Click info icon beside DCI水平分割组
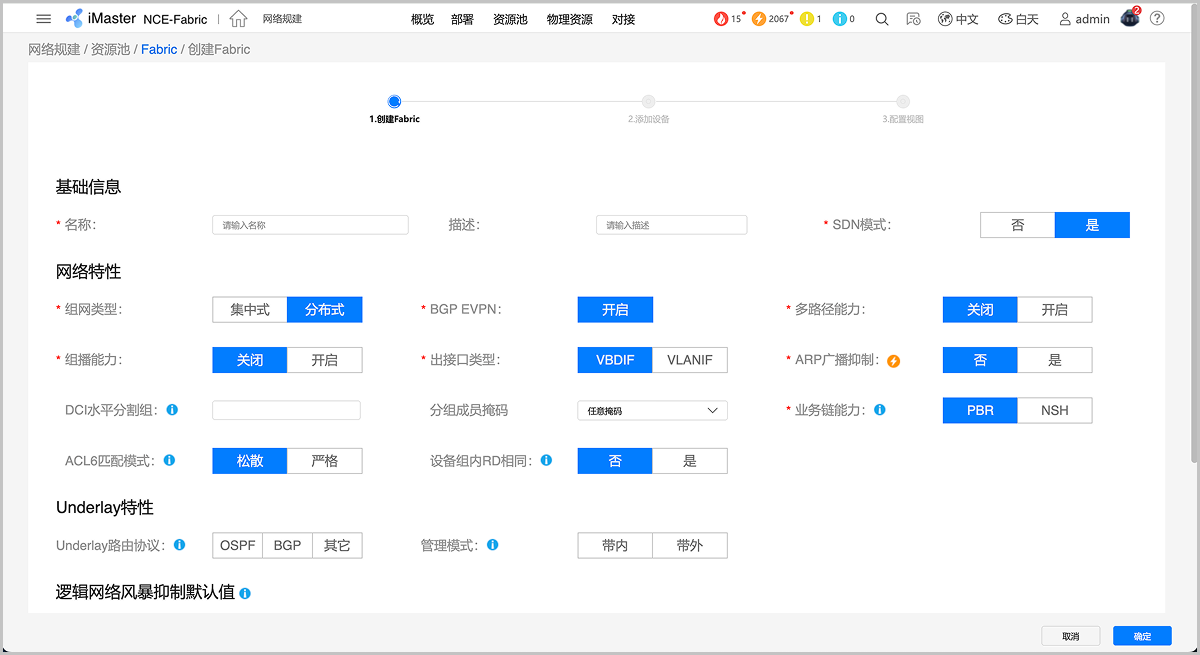This screenshot has width=1200, height=655. click(173, 410)
